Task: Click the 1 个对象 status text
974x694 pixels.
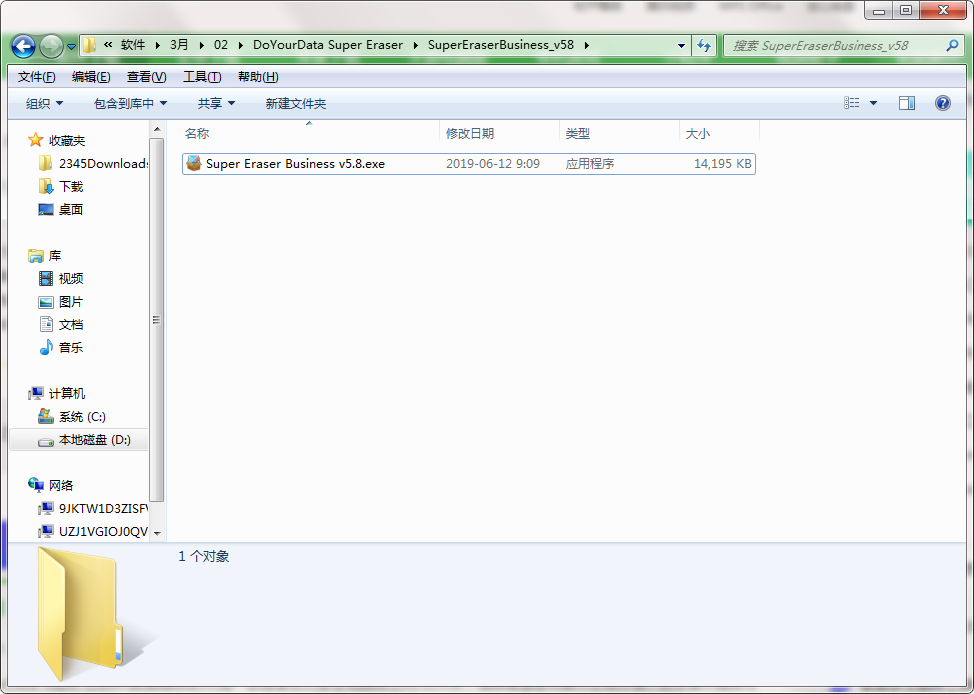Action: point(204,556)
